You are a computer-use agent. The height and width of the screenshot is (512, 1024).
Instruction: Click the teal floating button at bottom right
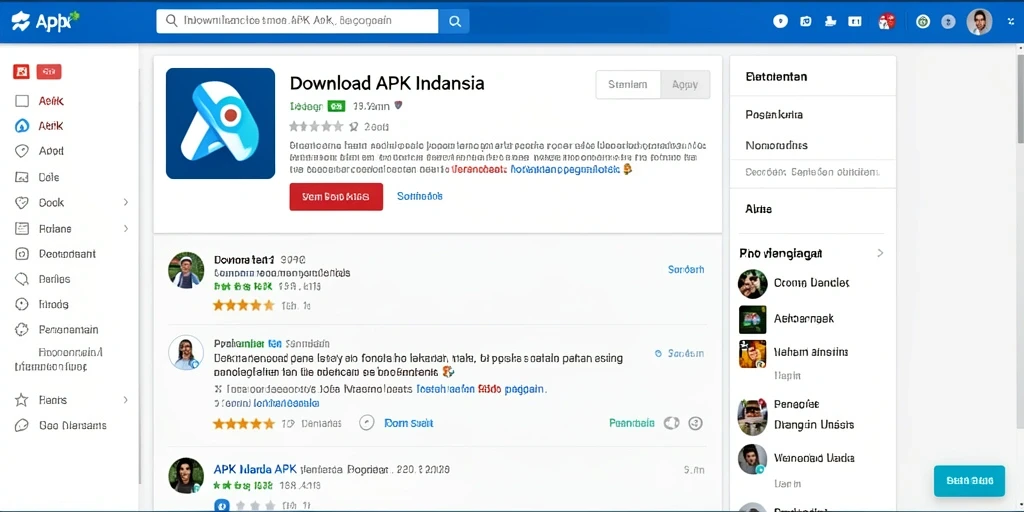(x=969, y=481)
